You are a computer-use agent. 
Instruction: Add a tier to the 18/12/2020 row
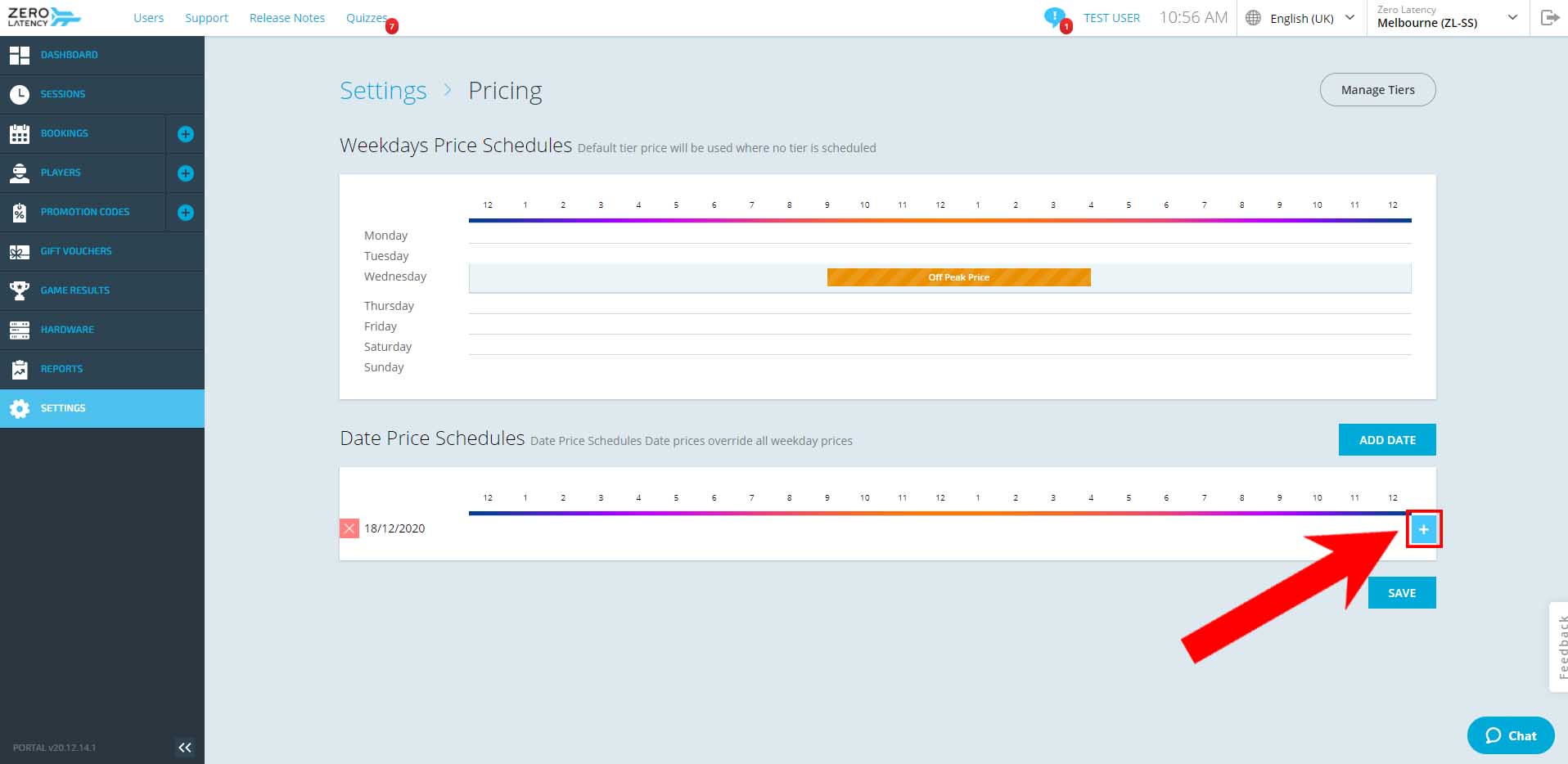1424,529
